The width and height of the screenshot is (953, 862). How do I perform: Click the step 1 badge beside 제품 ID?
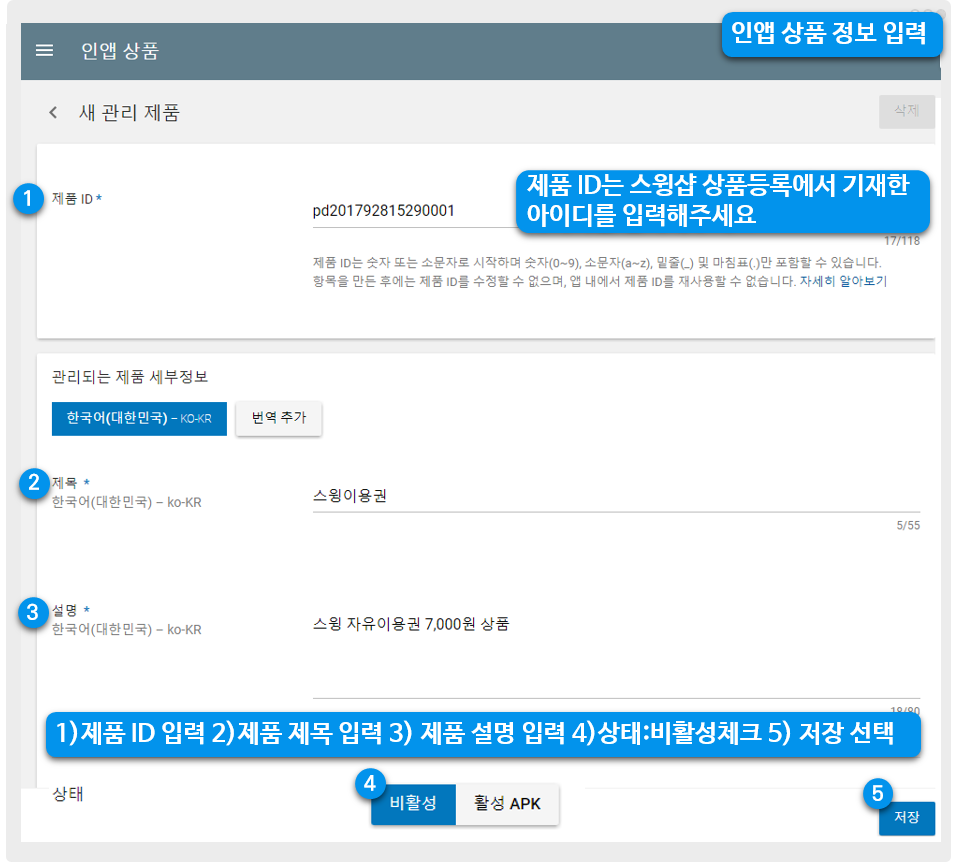[x=30, y=198]
